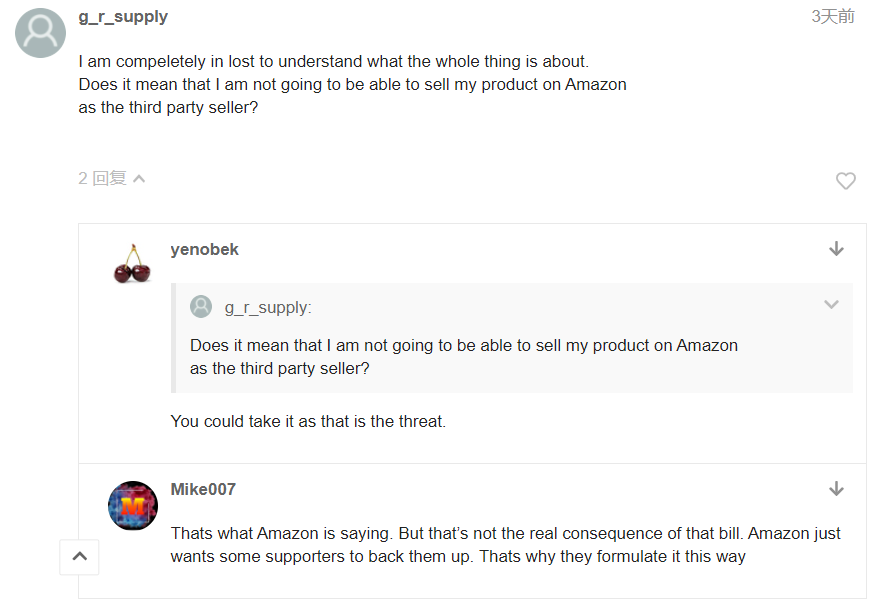
Task: Like g_r_supply's post with heart icon
Action: point(846,181)
